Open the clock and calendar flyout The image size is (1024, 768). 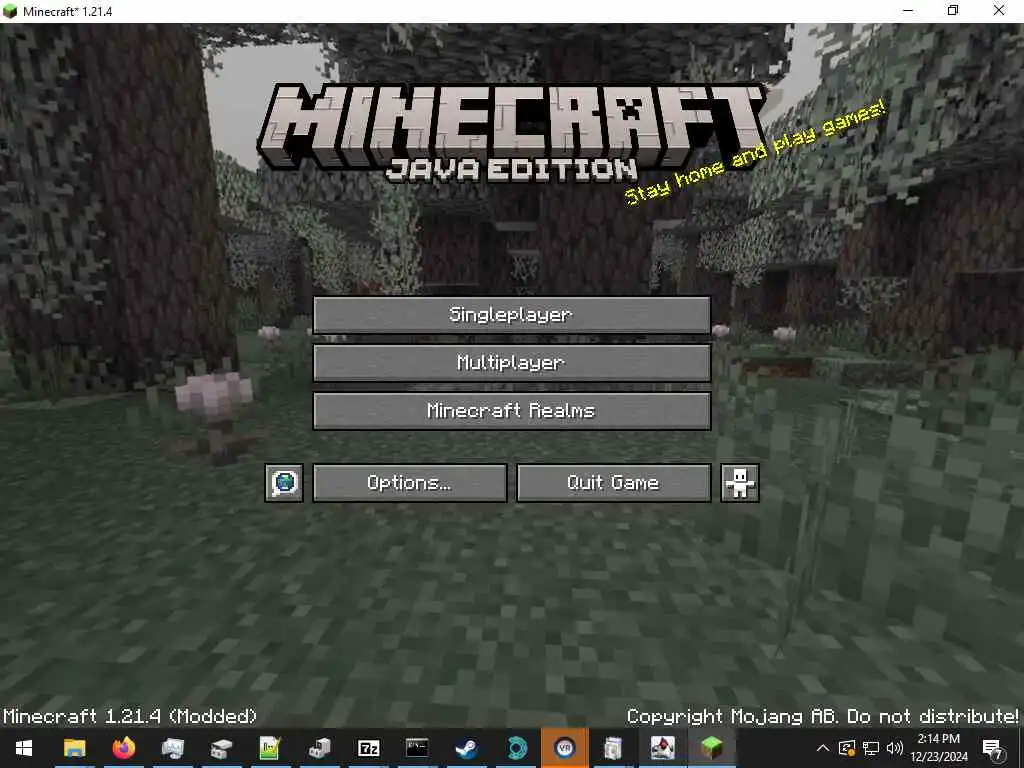(939, 748)
